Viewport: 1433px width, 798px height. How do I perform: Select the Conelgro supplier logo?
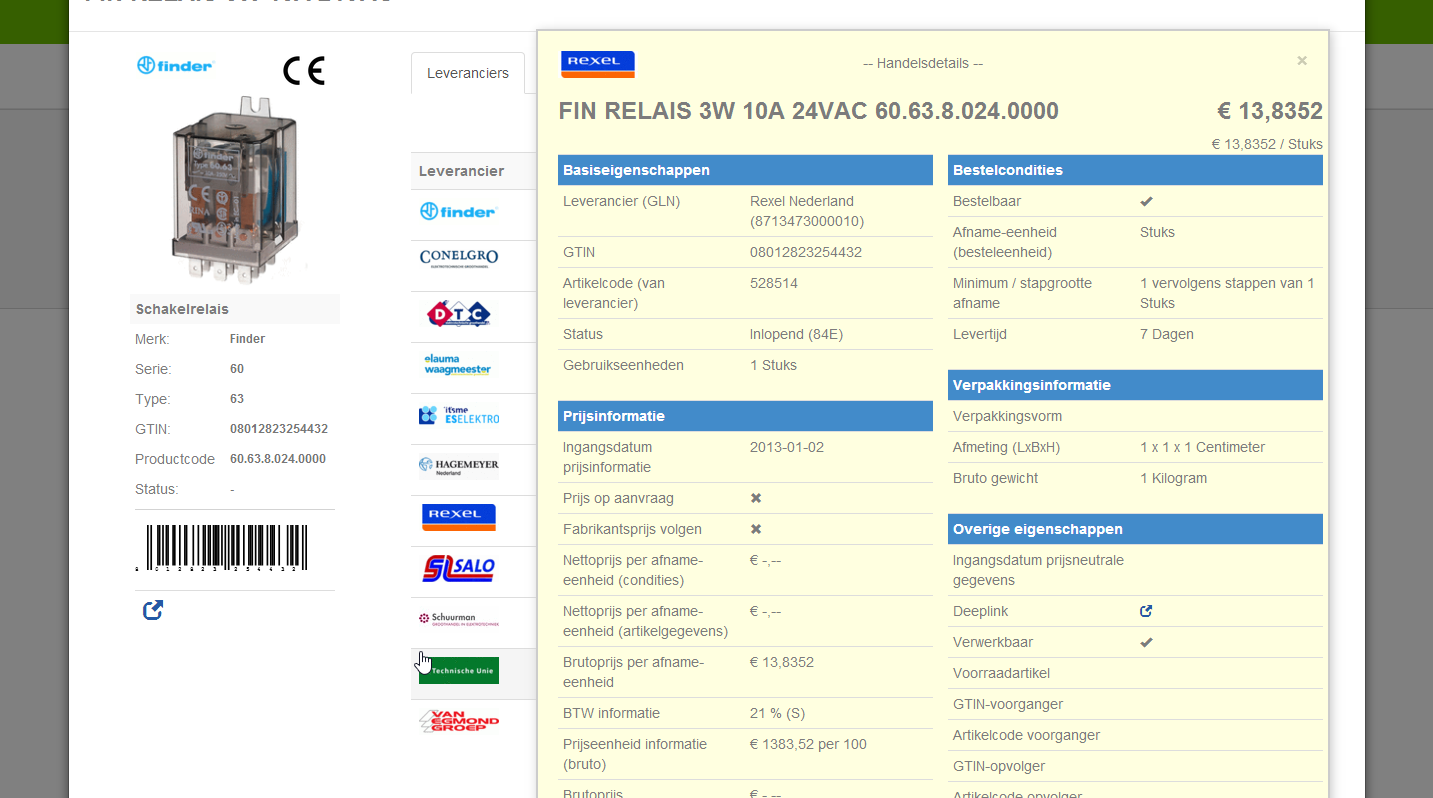tap(458, 259)
